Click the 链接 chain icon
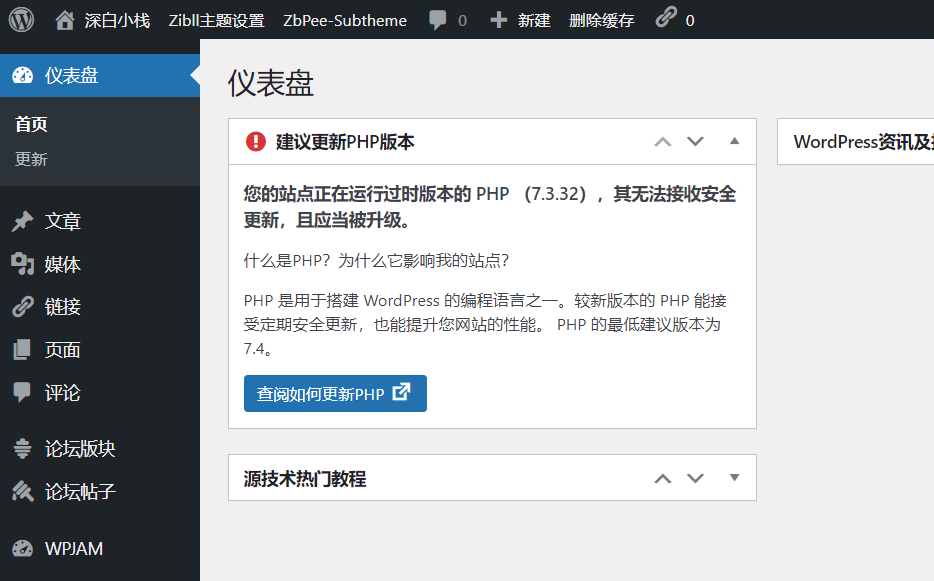Viewport: 934px width, 581px height. [24, 307]
